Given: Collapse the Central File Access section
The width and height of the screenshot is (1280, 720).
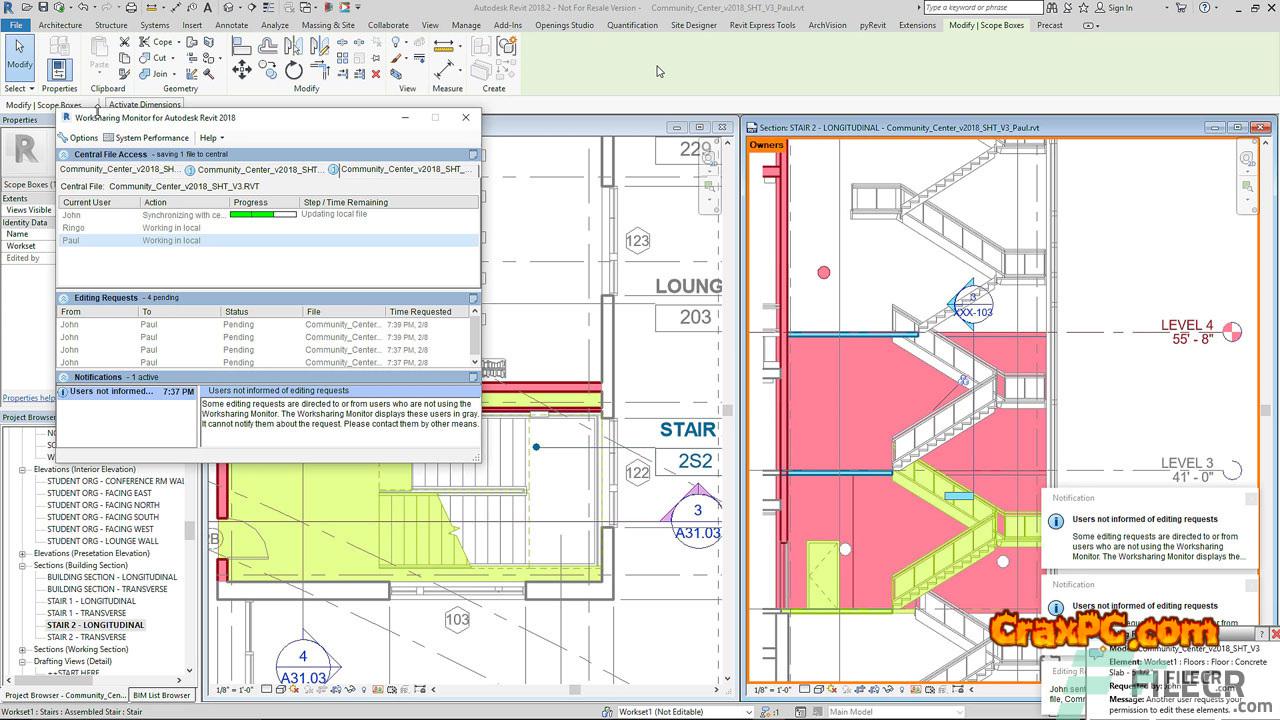Looking at the screenshot, I should 64,155.
